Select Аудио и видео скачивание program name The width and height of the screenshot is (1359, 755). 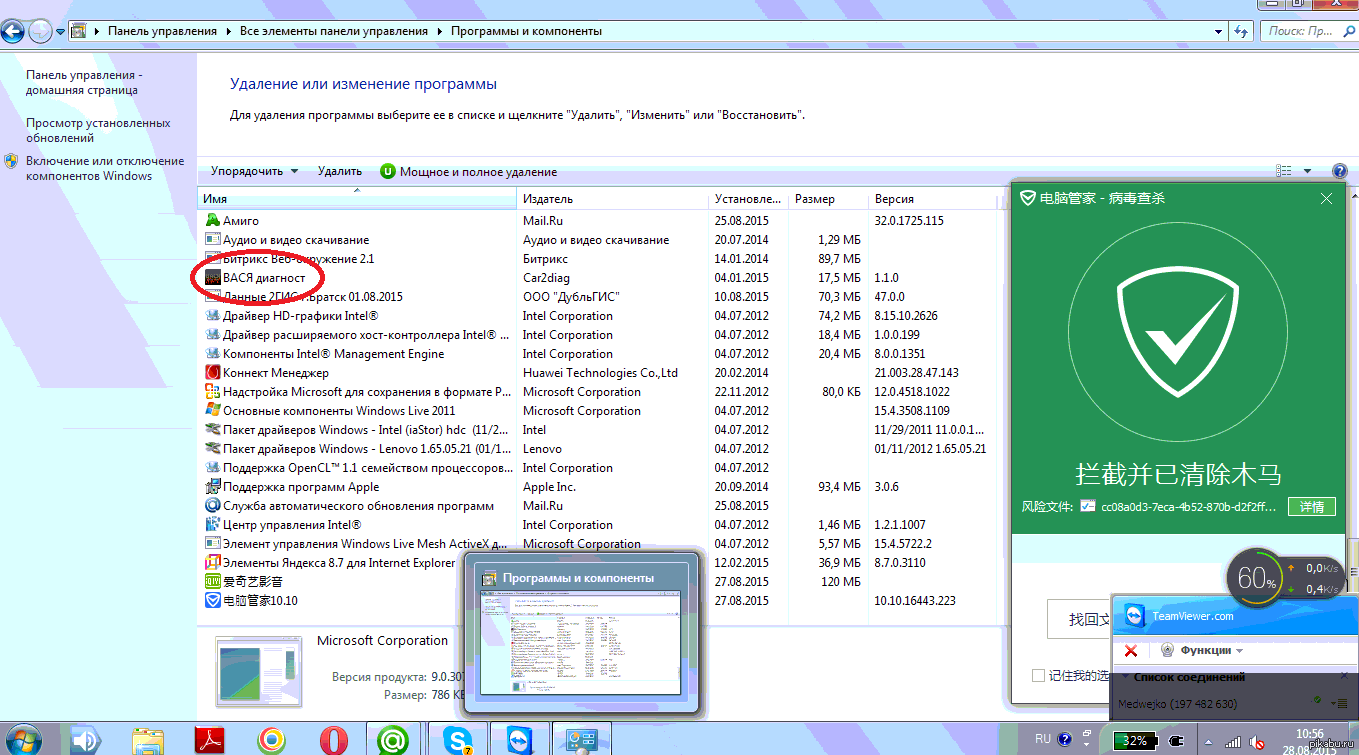pyautogui.click(x=296, y=239)
